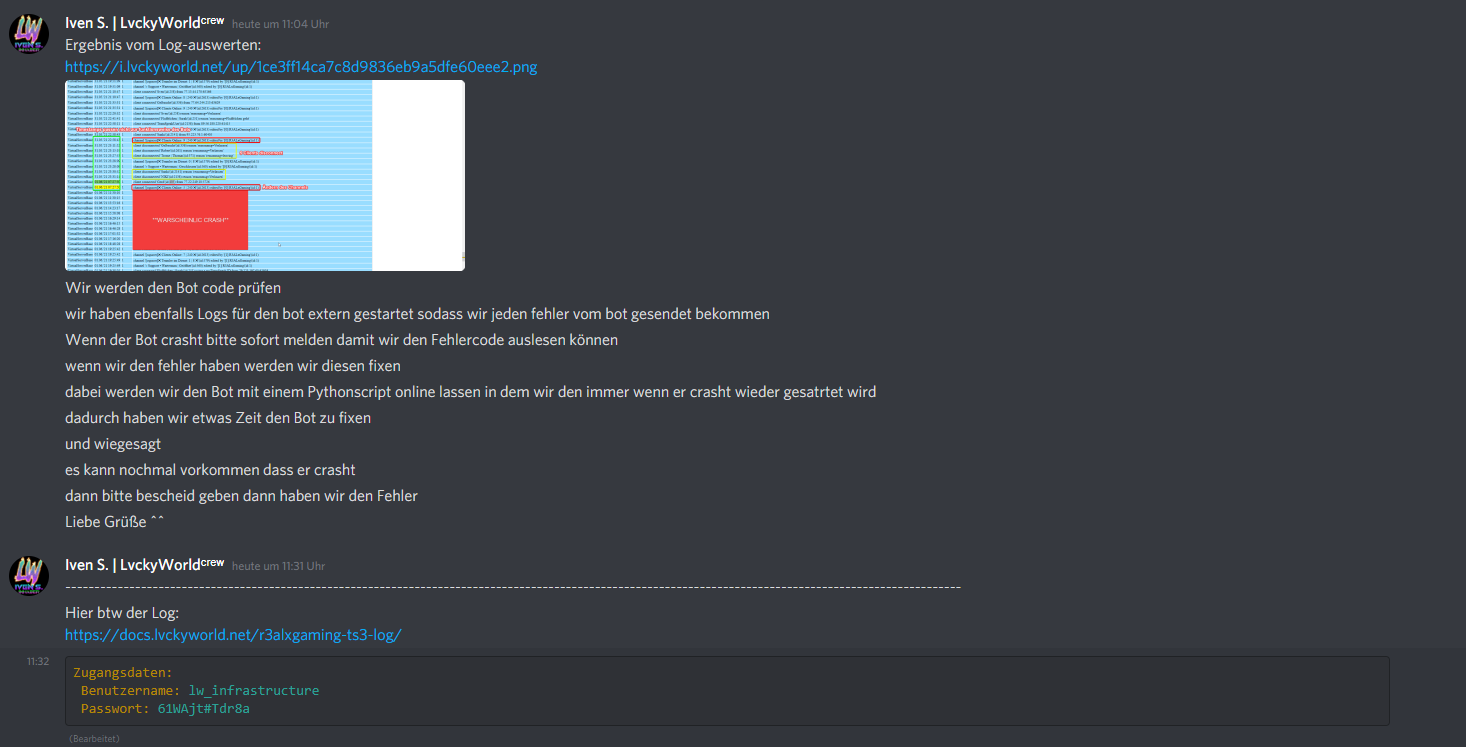Open the i.lvckyworld.net image link
The width and height of the screenshot is (1466, 747).
tap(301, 67)
